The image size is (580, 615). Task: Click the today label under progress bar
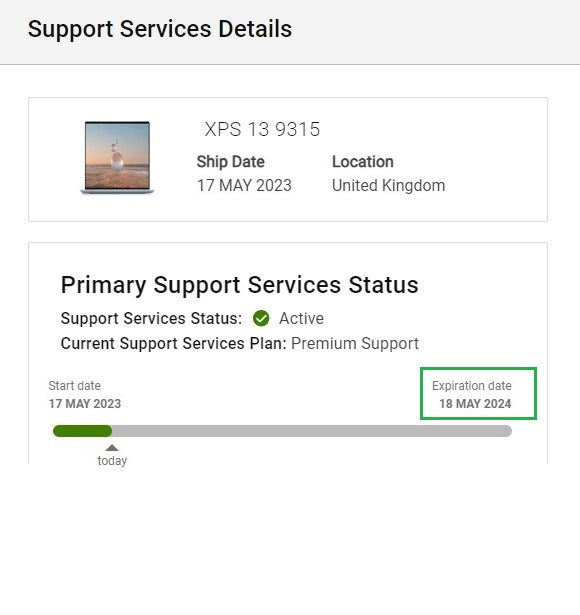point(112,460)
